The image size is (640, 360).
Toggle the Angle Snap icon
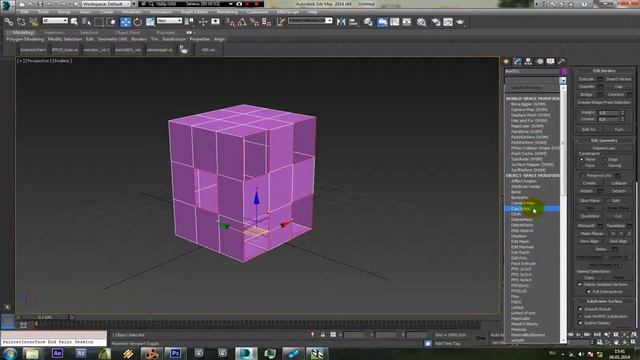[242, 22]
